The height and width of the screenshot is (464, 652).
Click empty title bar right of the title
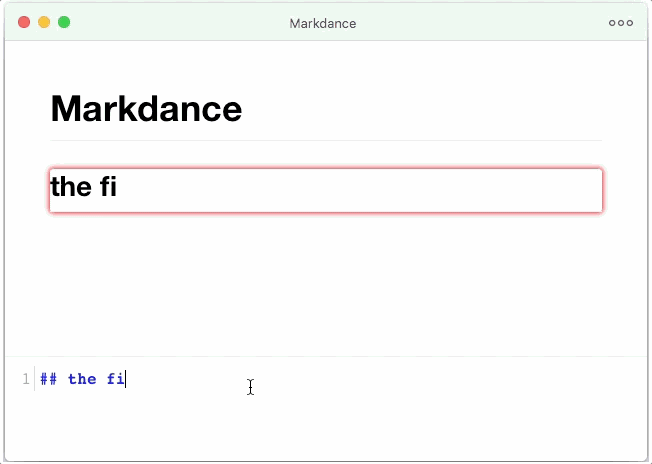pyautogui.click(x=480, y=22)
